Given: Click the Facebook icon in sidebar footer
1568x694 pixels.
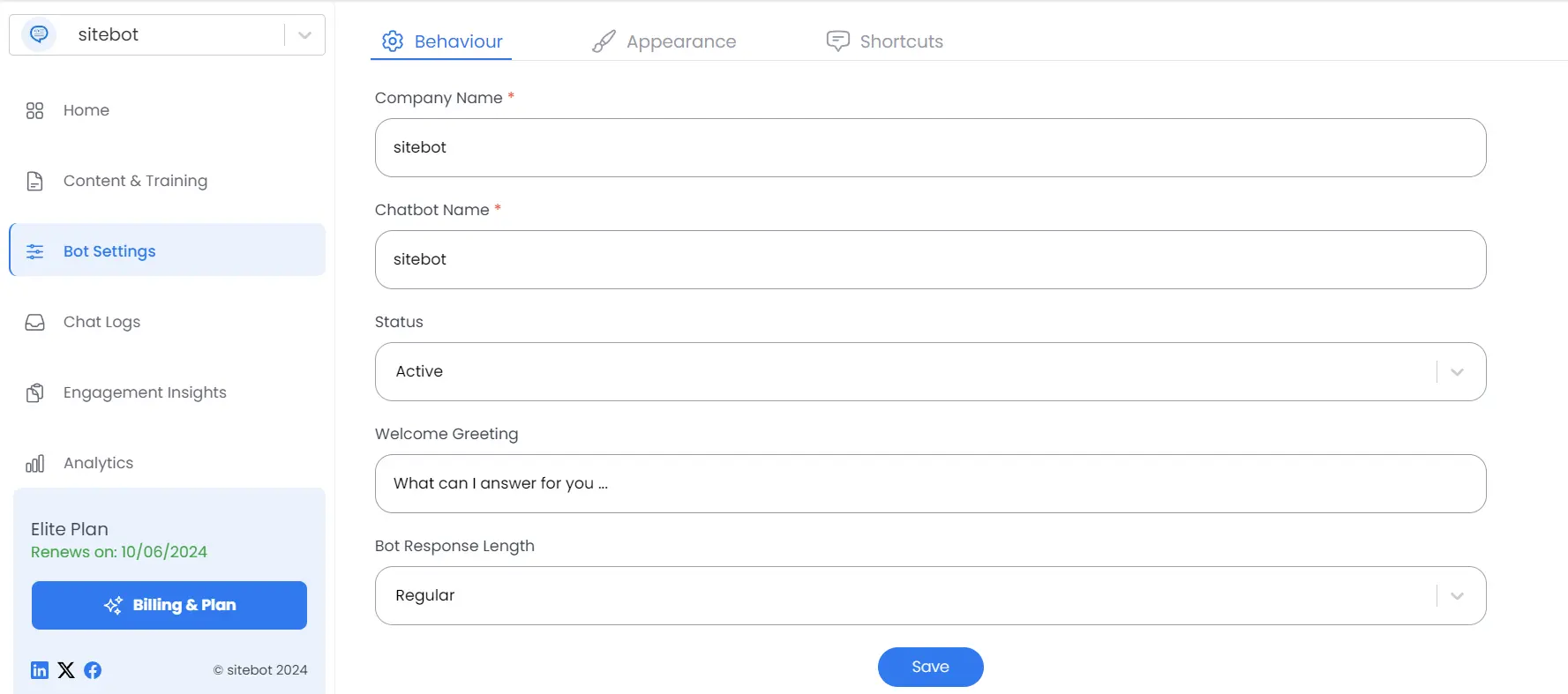Looking at the screenshot, I should (93, 670).
